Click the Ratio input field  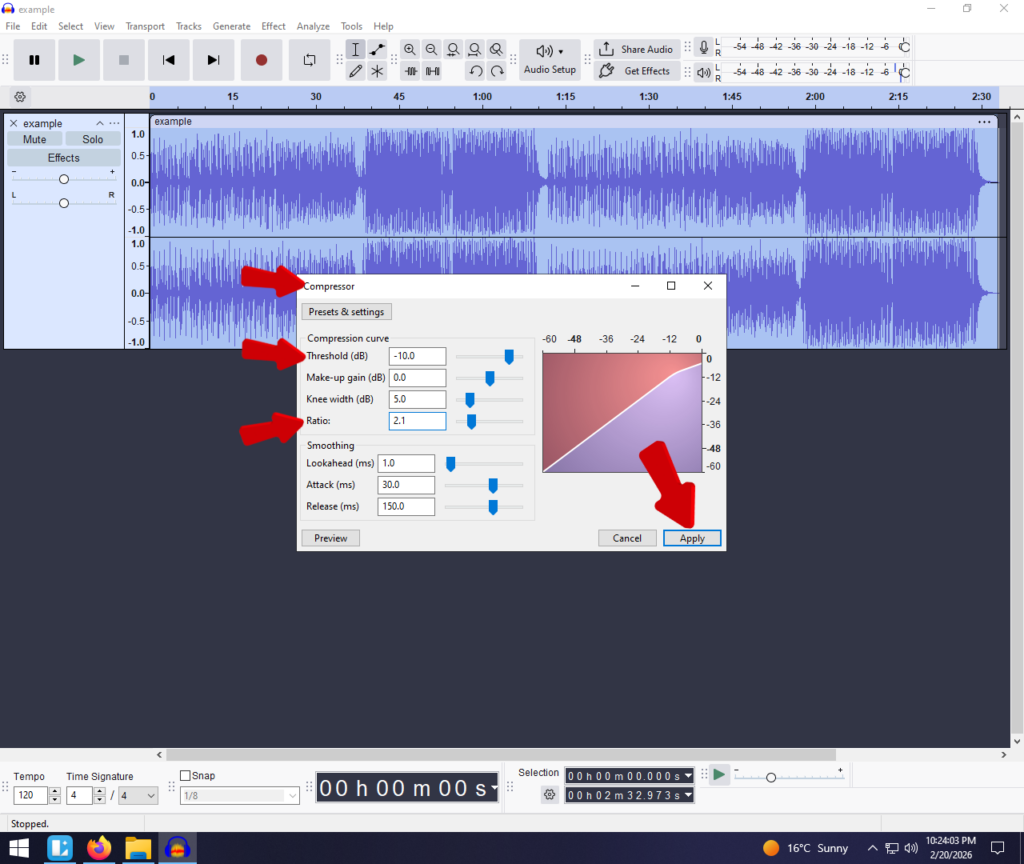[x=416, y=421]
